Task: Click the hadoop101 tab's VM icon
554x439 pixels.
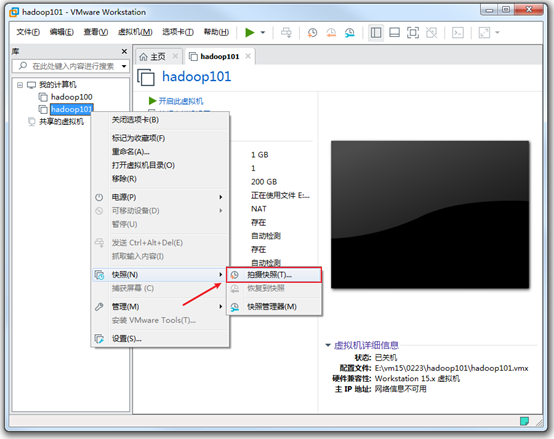Action: 193,57
